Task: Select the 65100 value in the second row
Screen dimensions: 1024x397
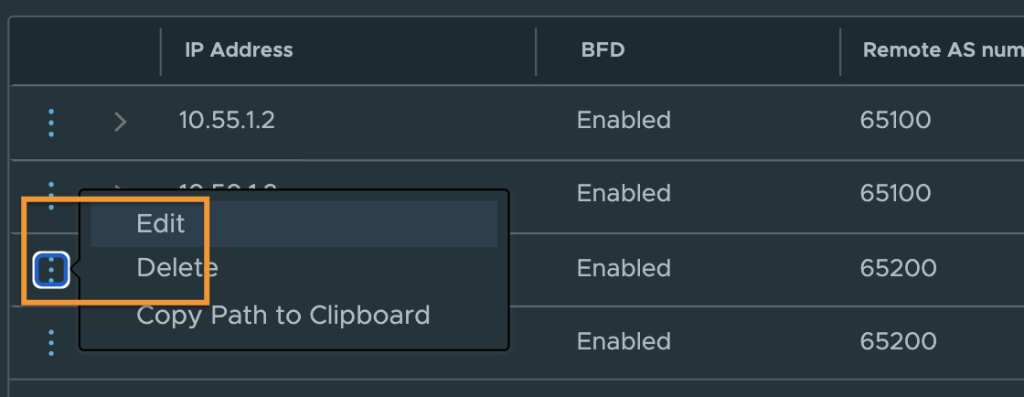Action: (895, 194)
